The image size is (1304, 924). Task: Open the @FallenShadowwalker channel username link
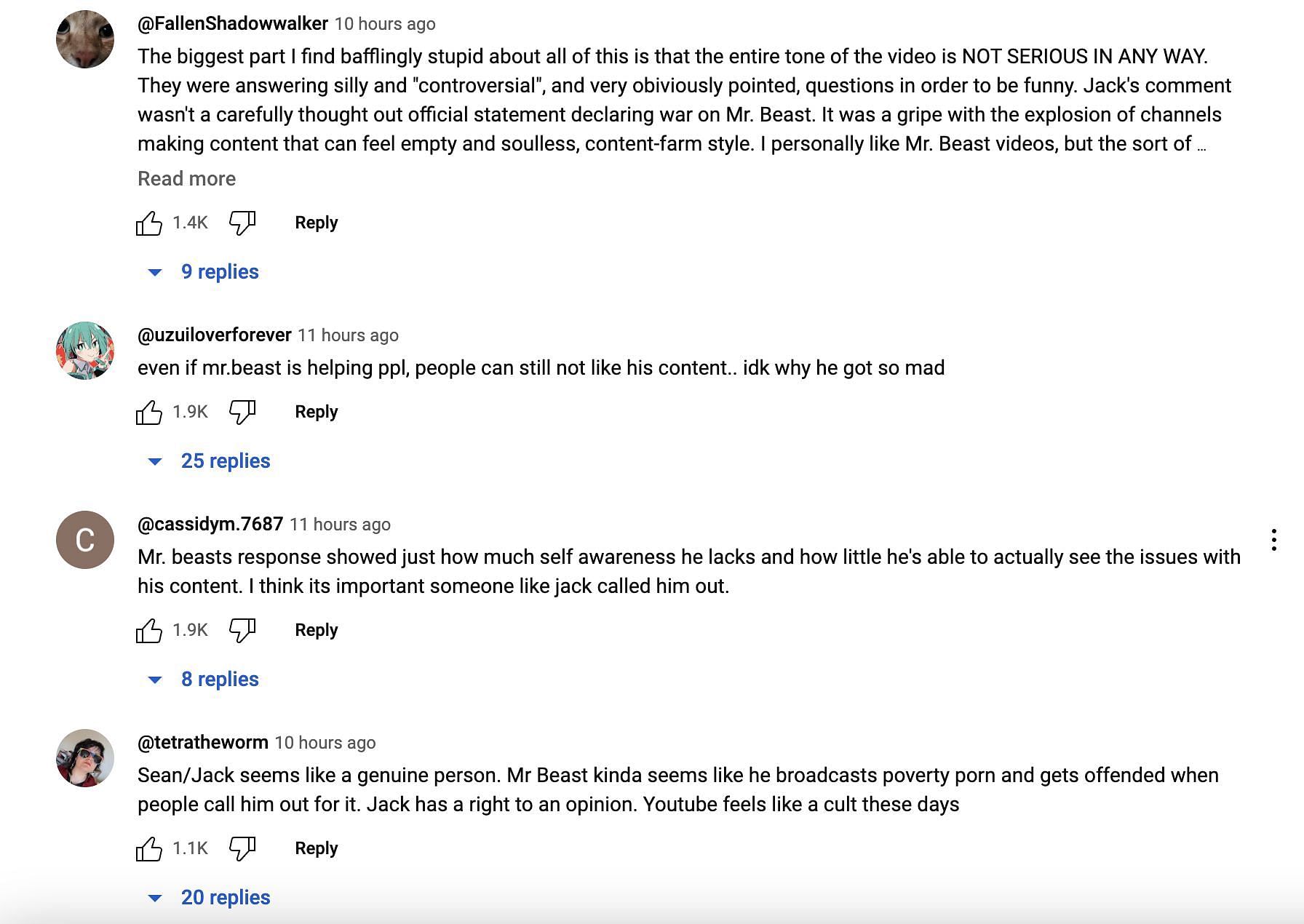click(233, 24)
